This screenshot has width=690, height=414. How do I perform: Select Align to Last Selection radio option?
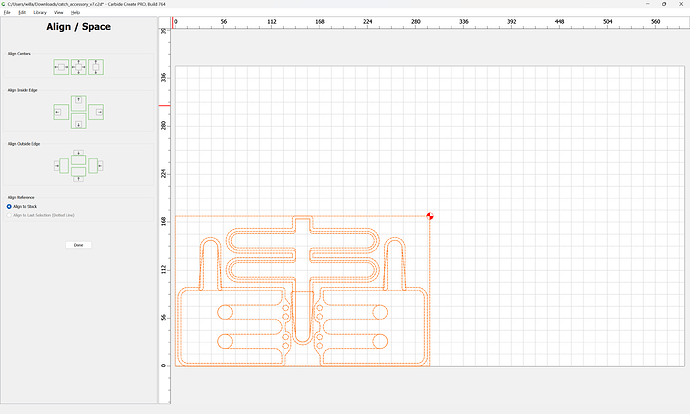pyautogui.click(x=9, y=215)
